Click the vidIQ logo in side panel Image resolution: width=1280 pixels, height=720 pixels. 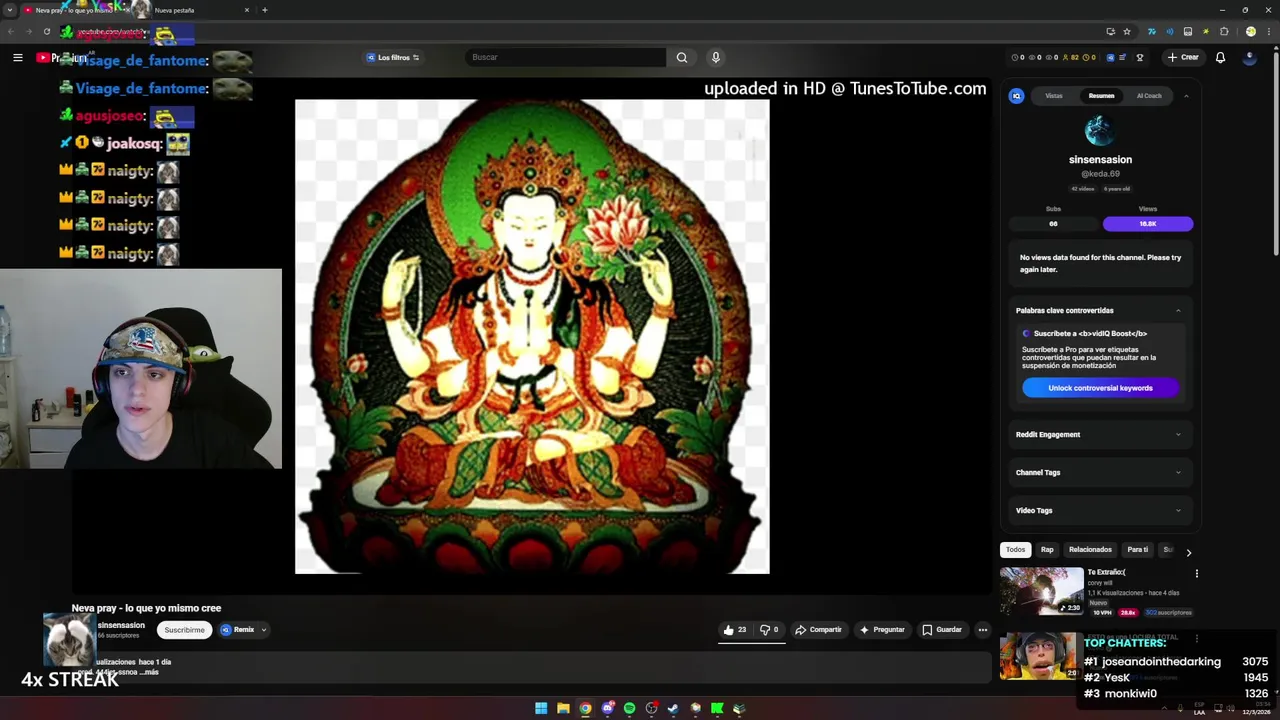coord(1016,96)
